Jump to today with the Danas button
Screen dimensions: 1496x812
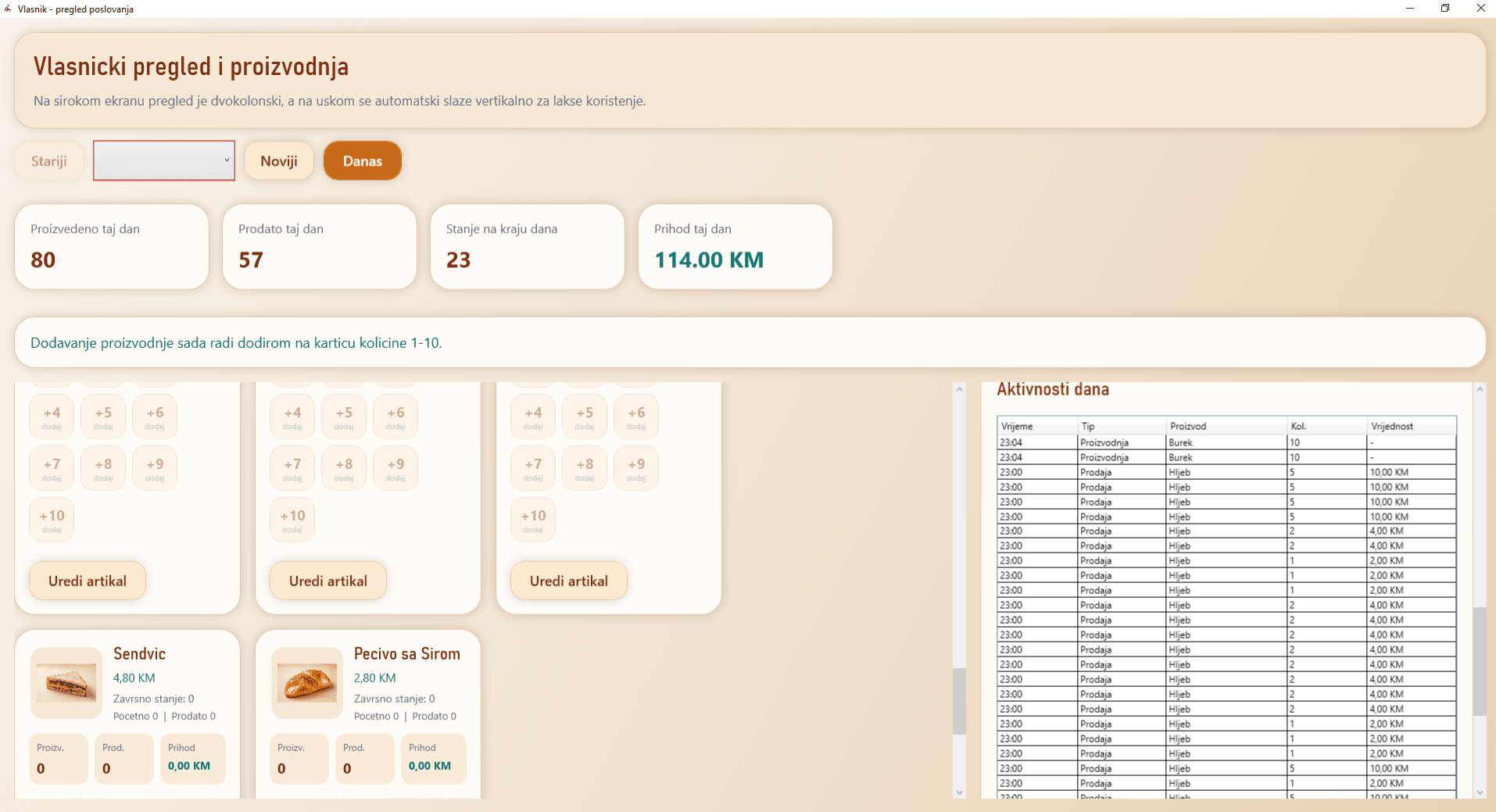coord(363,161)
